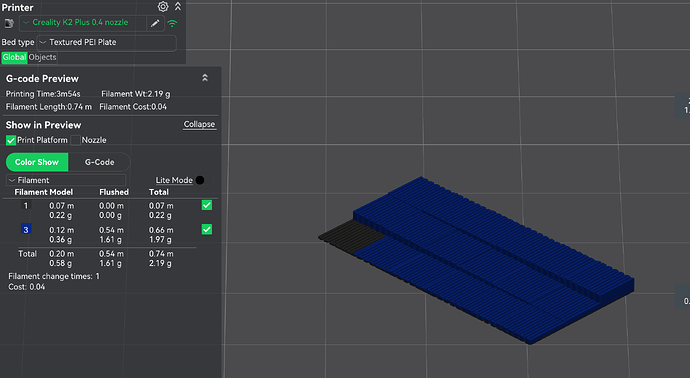Hide filament 3 via its checkbox

click(207, 229)
